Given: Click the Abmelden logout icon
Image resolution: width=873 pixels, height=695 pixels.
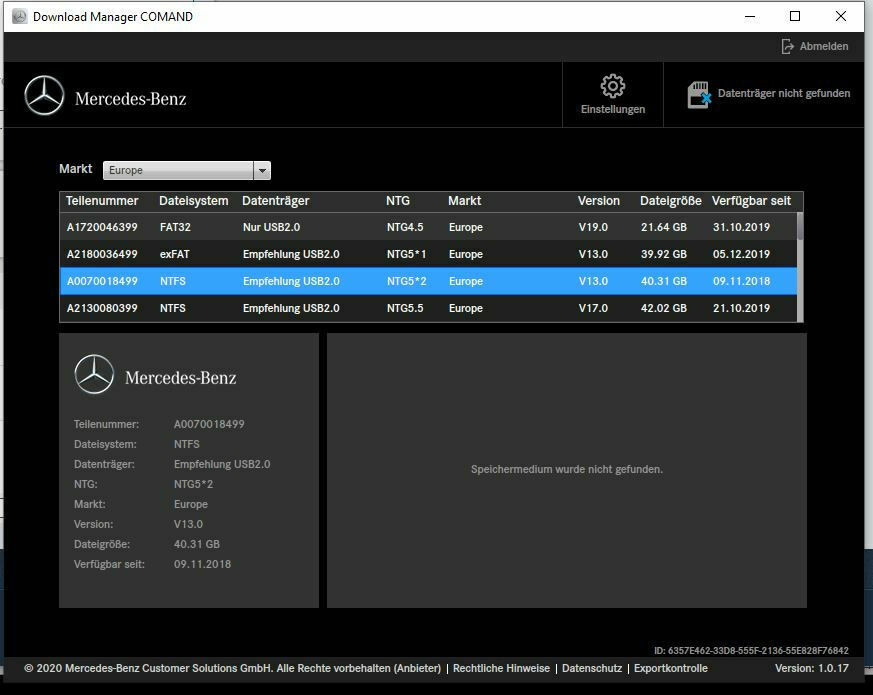Looking at the screenshot, I should [x=787, y=46].
